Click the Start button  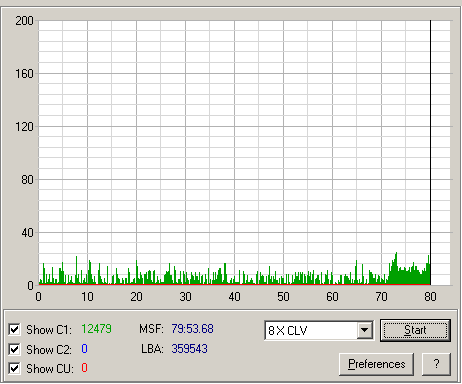(415, 330)
